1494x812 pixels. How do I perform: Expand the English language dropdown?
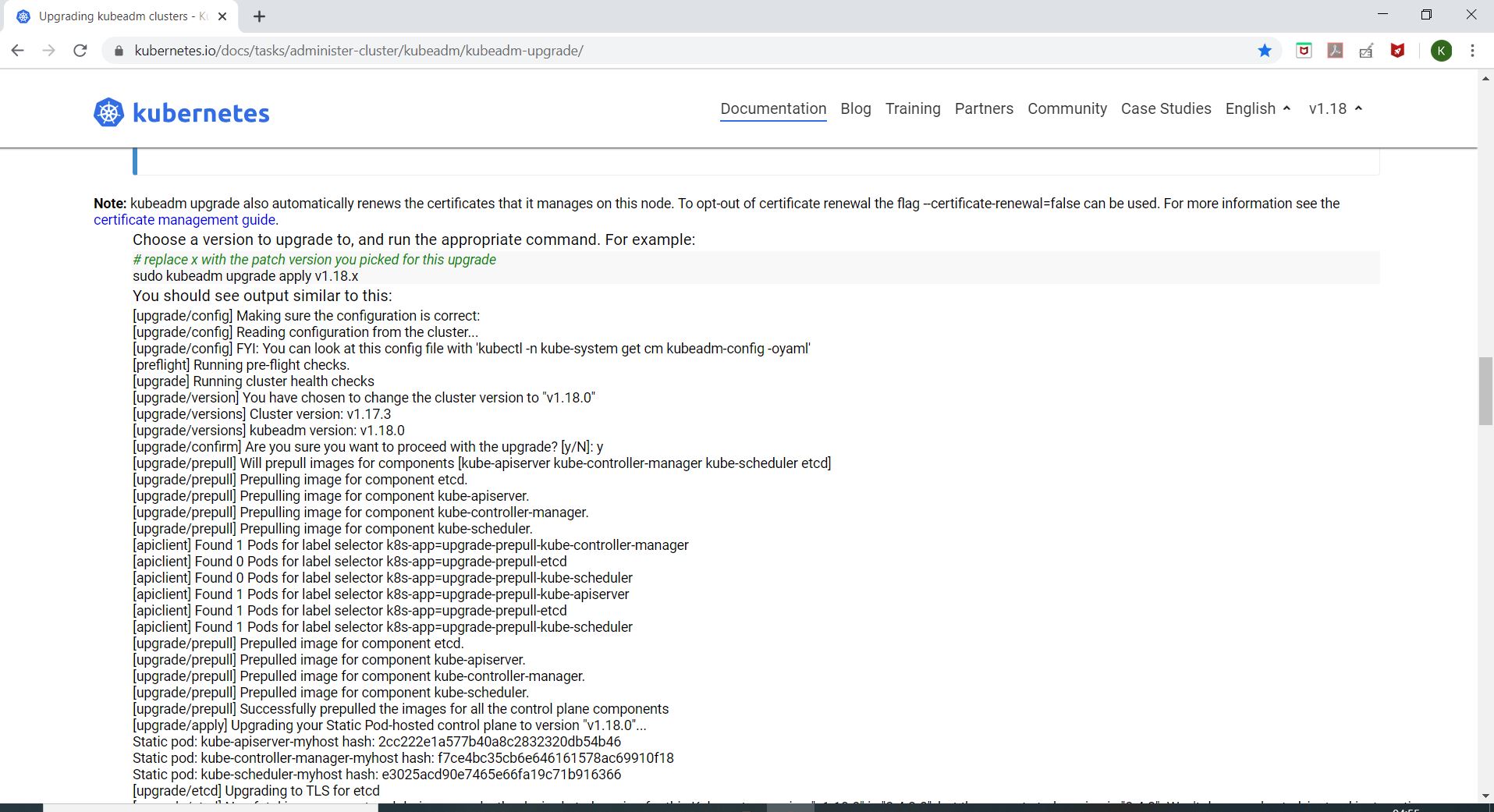pyautogui.click(x=1258, y=108)
